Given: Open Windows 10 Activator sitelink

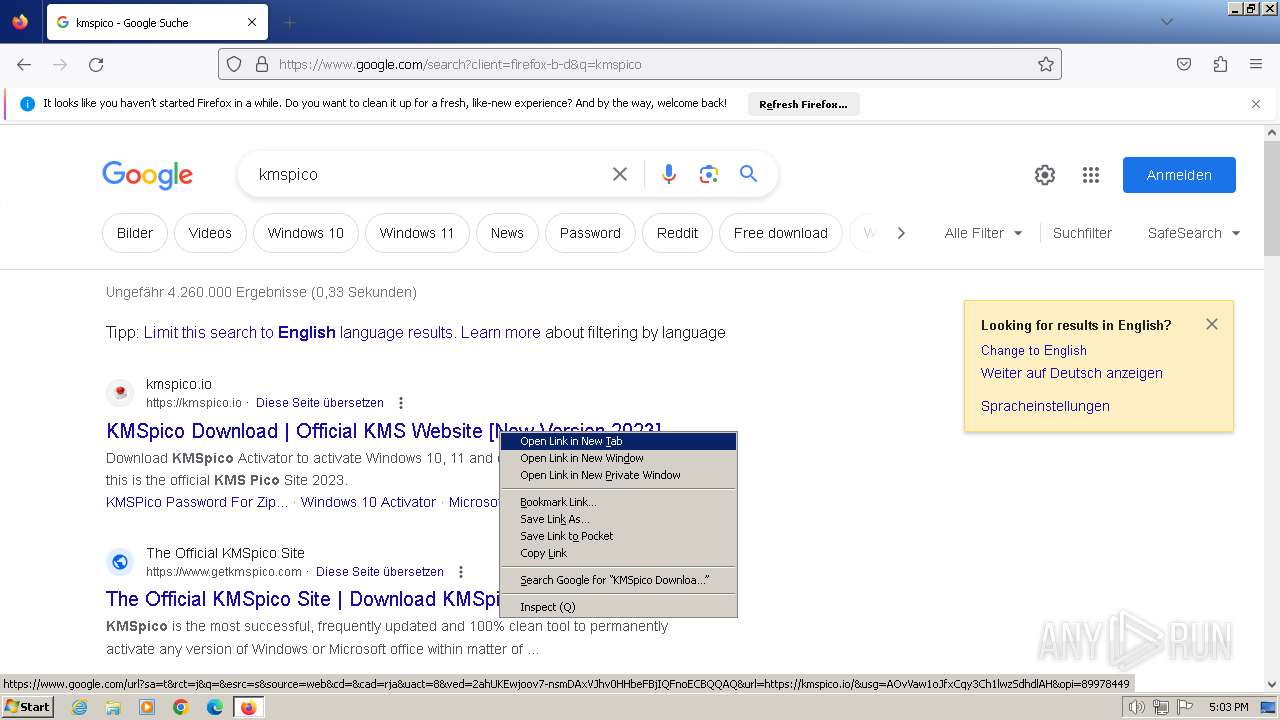Looking at the screenshot, I should pos(368,502).
